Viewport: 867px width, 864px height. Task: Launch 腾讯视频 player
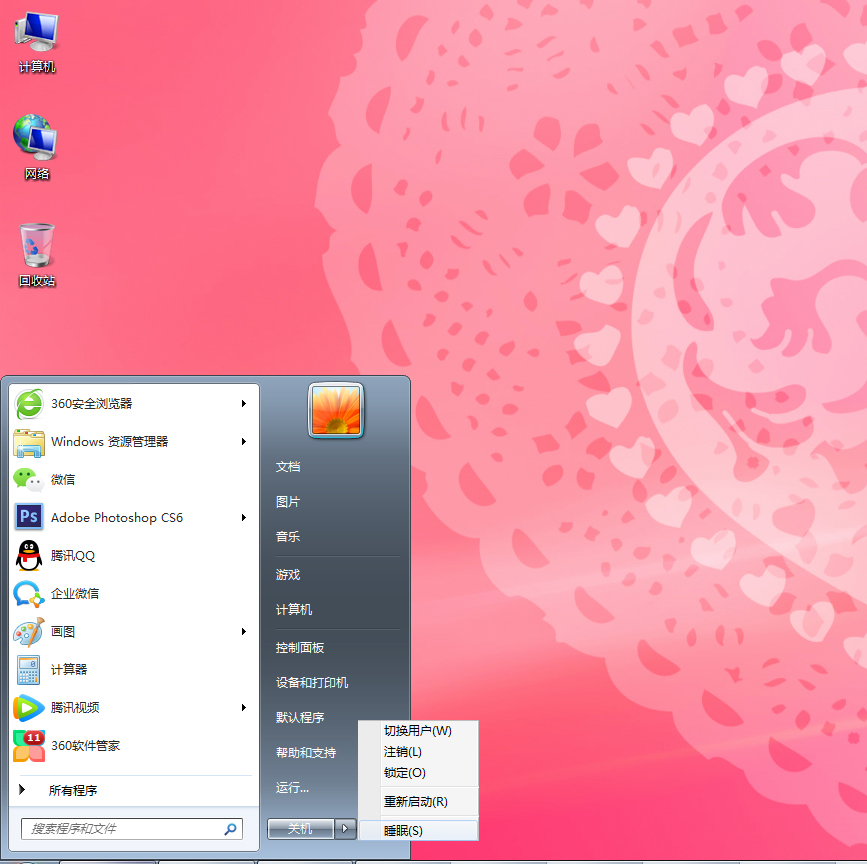tap(133, 708)
